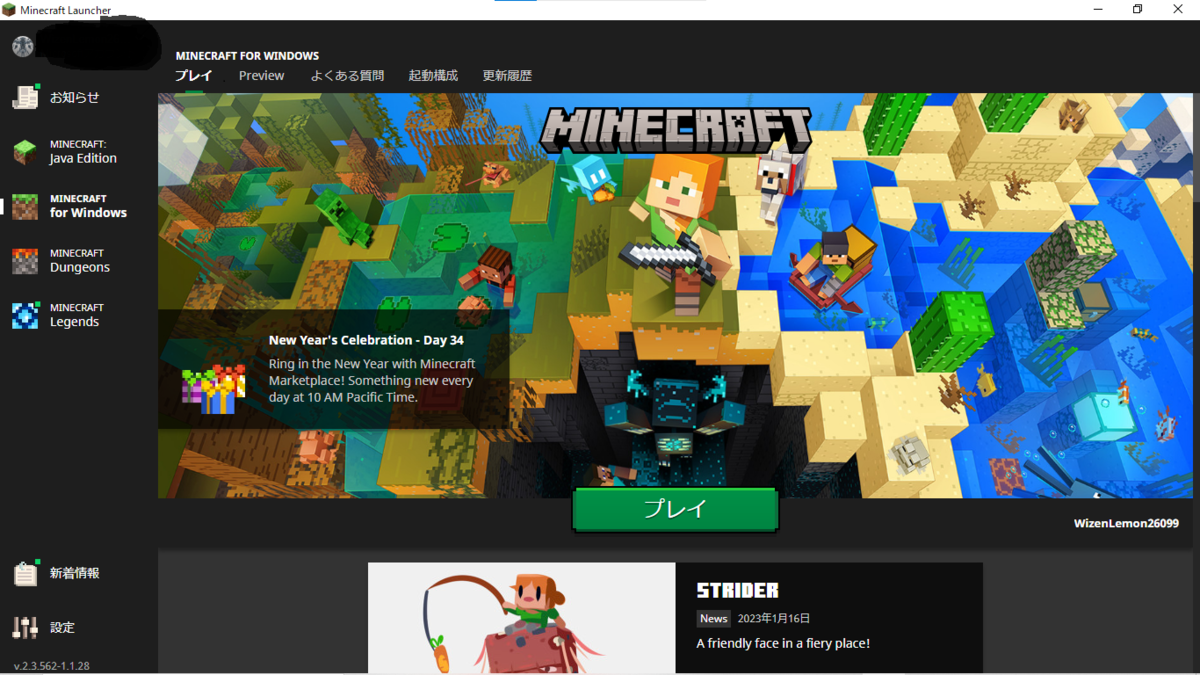This screenshot has height=675, width=1200.
Task: Click the お知らせ sidebar label
Action: click(75, 98)
